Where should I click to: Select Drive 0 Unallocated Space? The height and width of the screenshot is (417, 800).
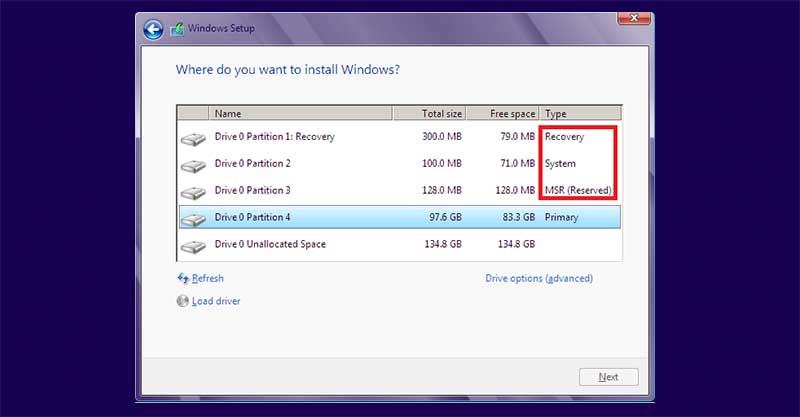point(399,244)
